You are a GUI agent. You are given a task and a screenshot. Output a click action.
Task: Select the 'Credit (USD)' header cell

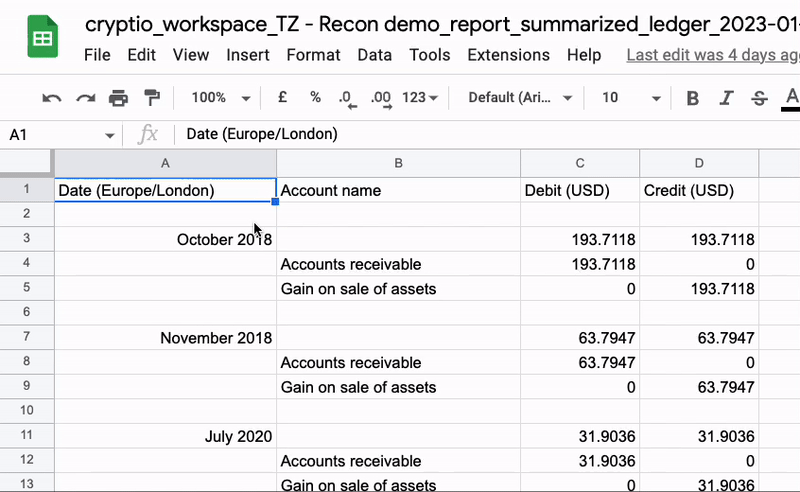[699, 190]
